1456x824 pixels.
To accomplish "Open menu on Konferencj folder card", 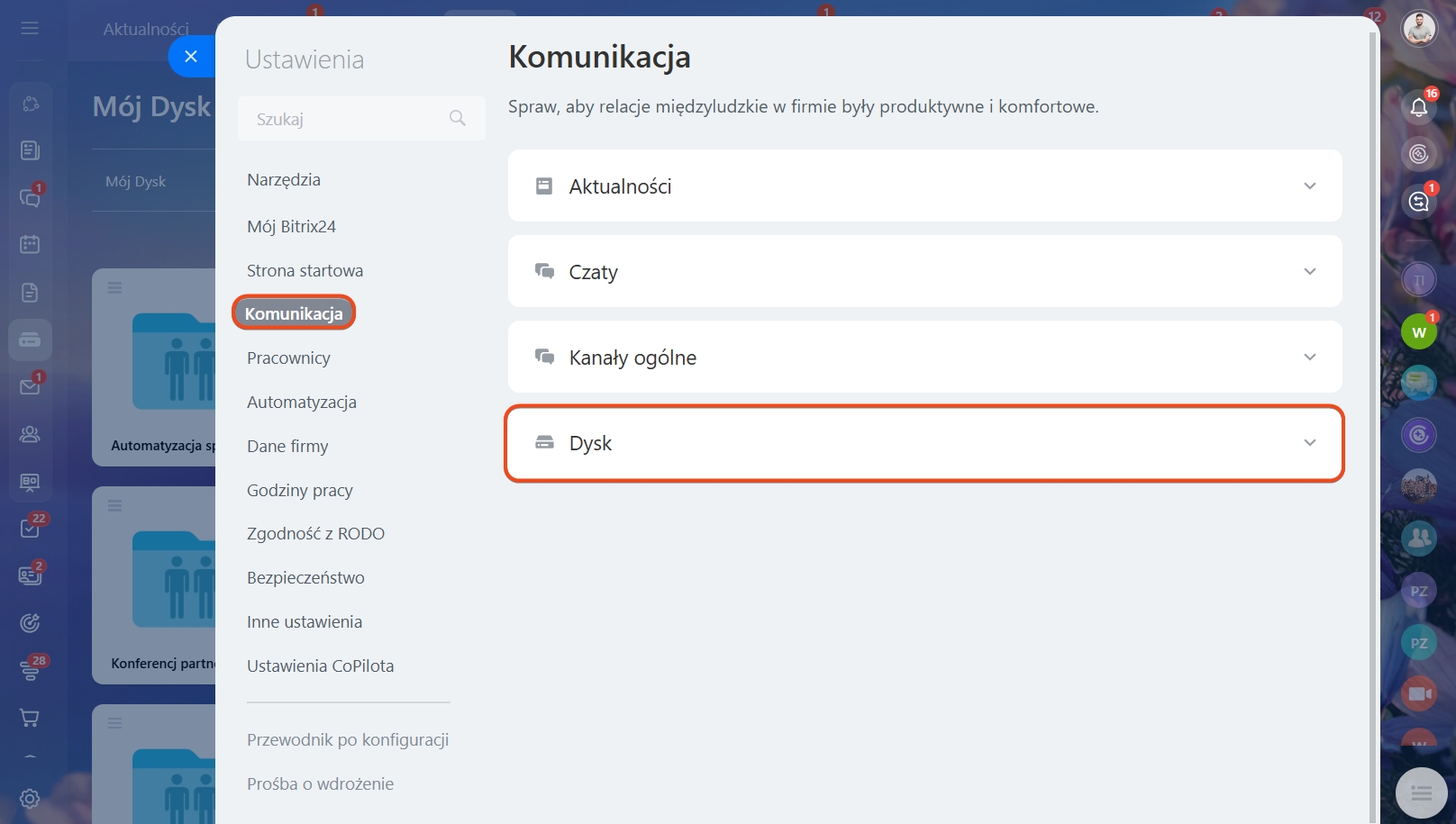I will tap(114, 505).
